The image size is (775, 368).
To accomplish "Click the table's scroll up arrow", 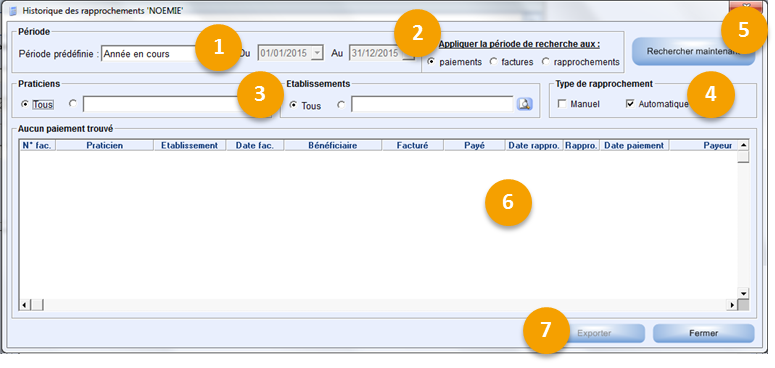I will coord(743,145).
